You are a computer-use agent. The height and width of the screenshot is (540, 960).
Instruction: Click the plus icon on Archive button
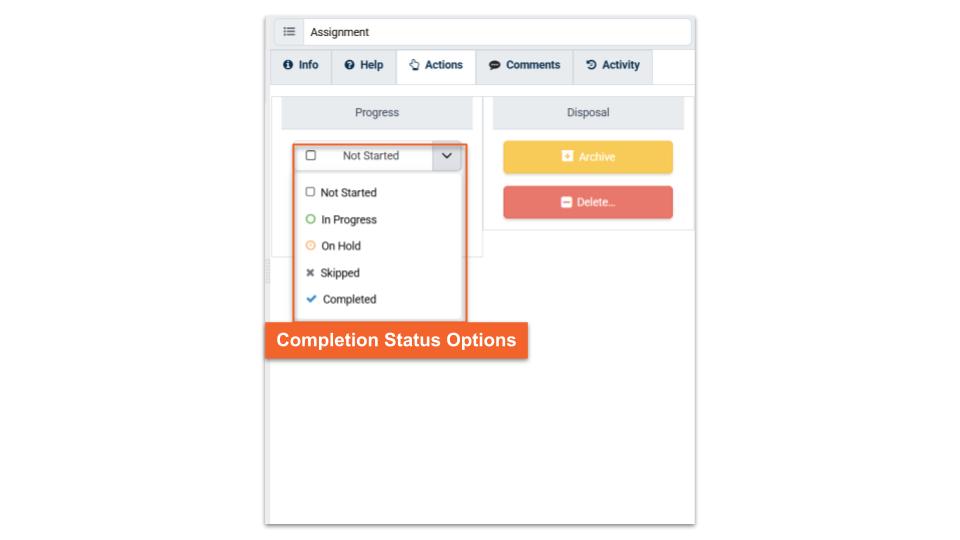tap(567, 157)
